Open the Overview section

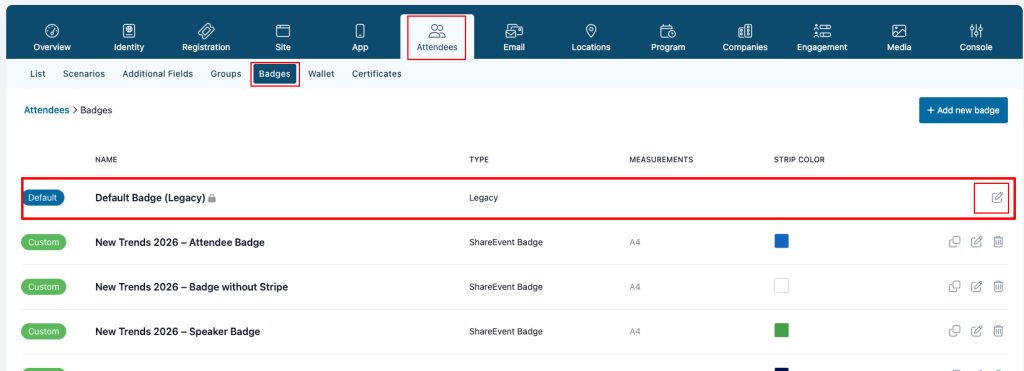tap(52, 37)
